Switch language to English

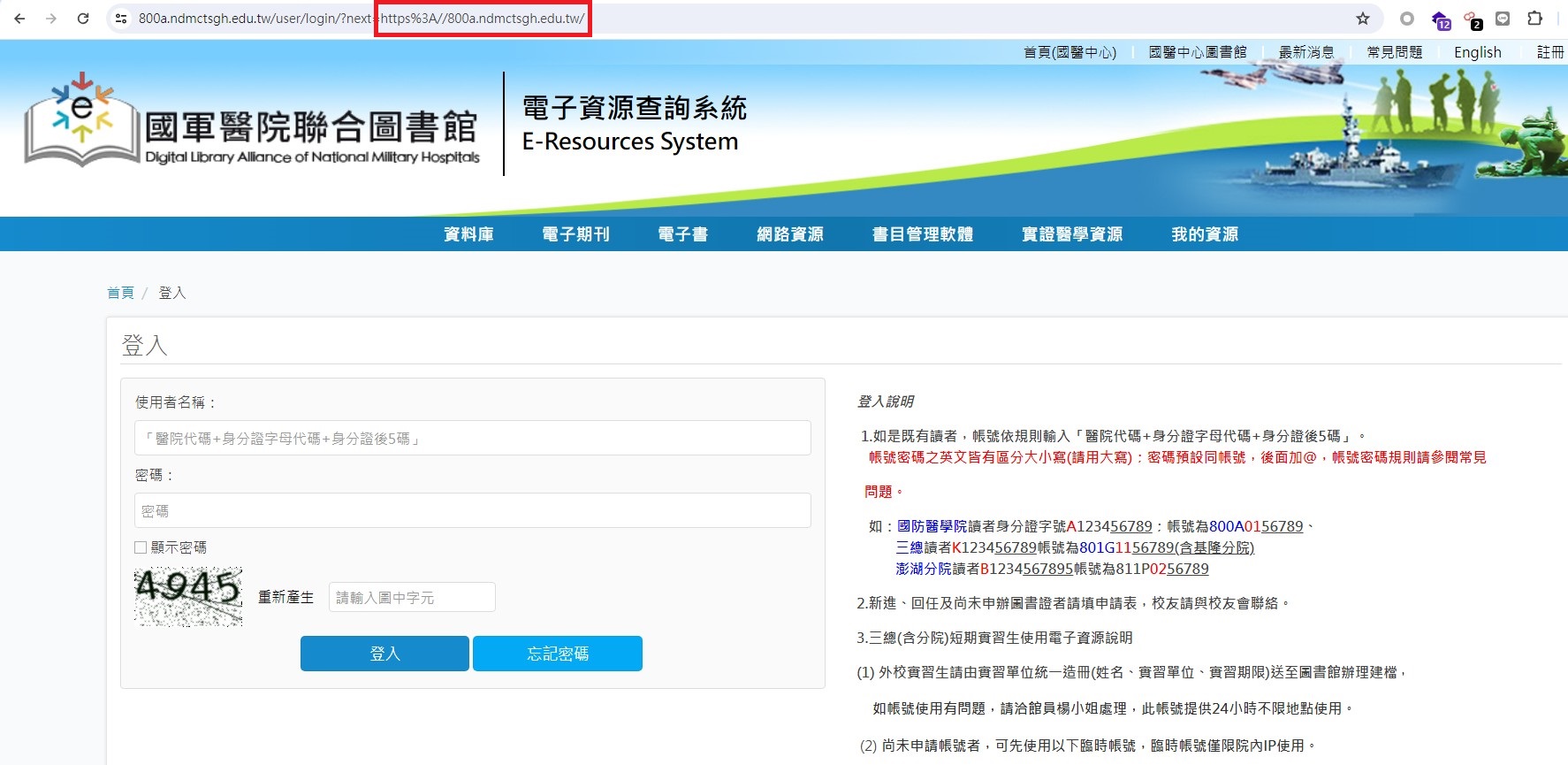(1478, 52)
